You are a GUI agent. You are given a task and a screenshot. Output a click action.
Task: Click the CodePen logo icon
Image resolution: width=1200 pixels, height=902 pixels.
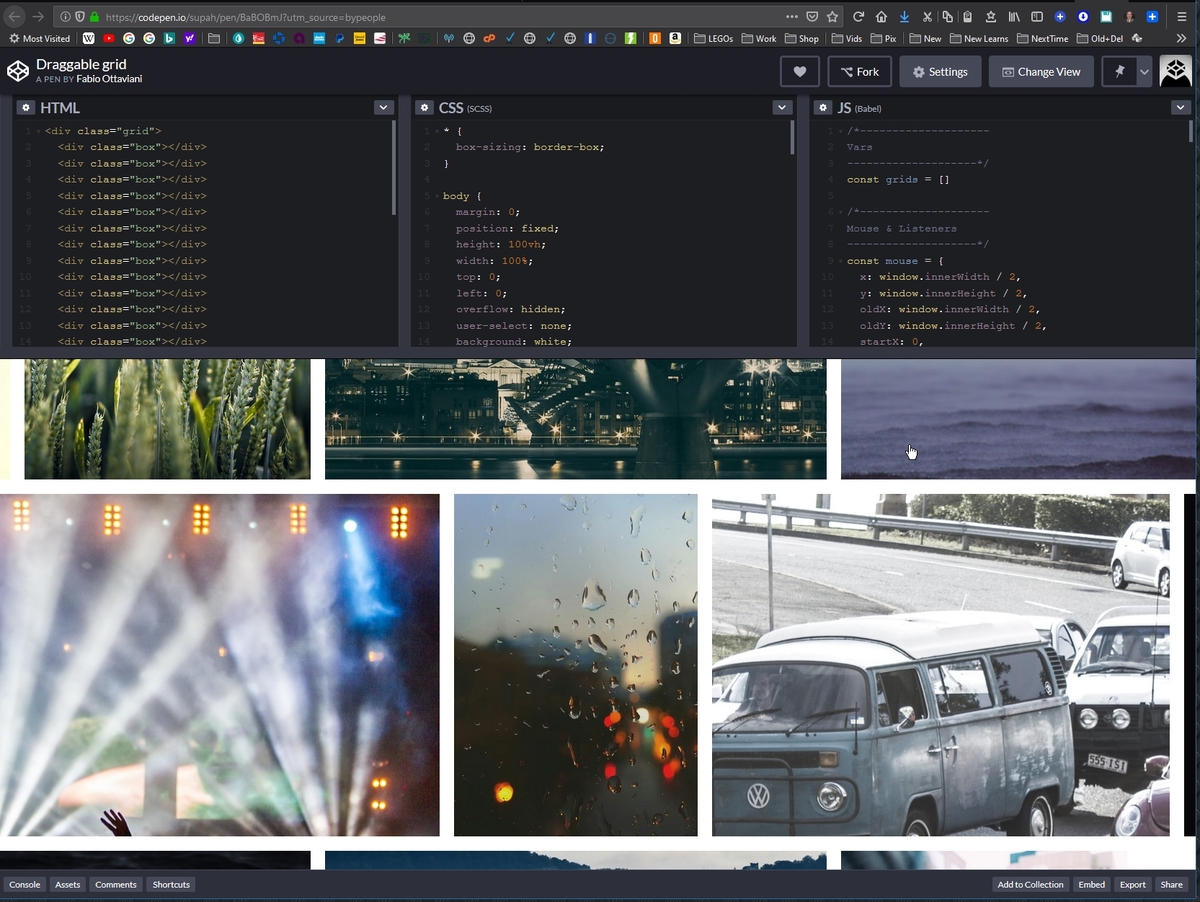coord(18,71)
